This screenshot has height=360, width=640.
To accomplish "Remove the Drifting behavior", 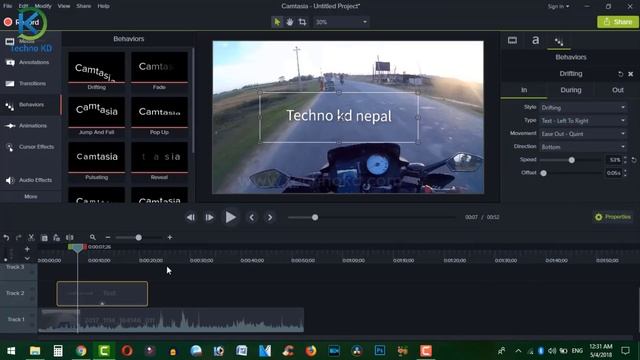I will [631, 74].
